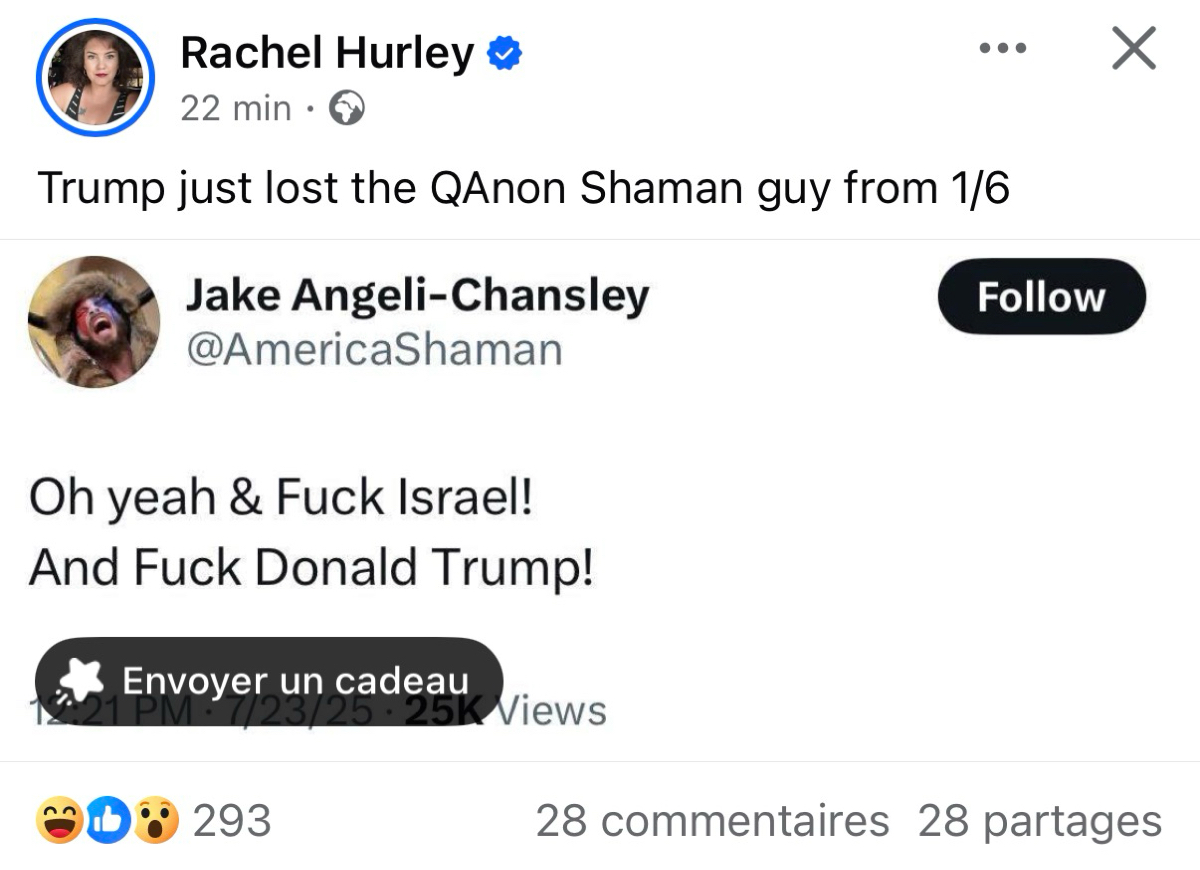
Task: Click the embedded tweet text
Action: 311,532
